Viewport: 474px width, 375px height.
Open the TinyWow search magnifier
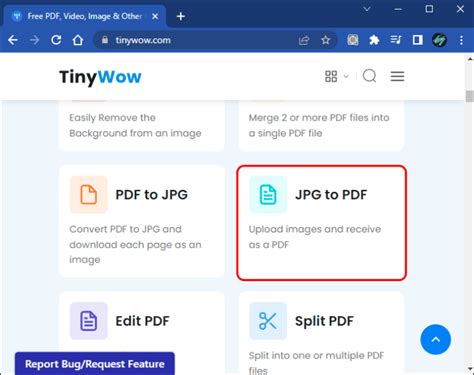(x=369, y=76)
